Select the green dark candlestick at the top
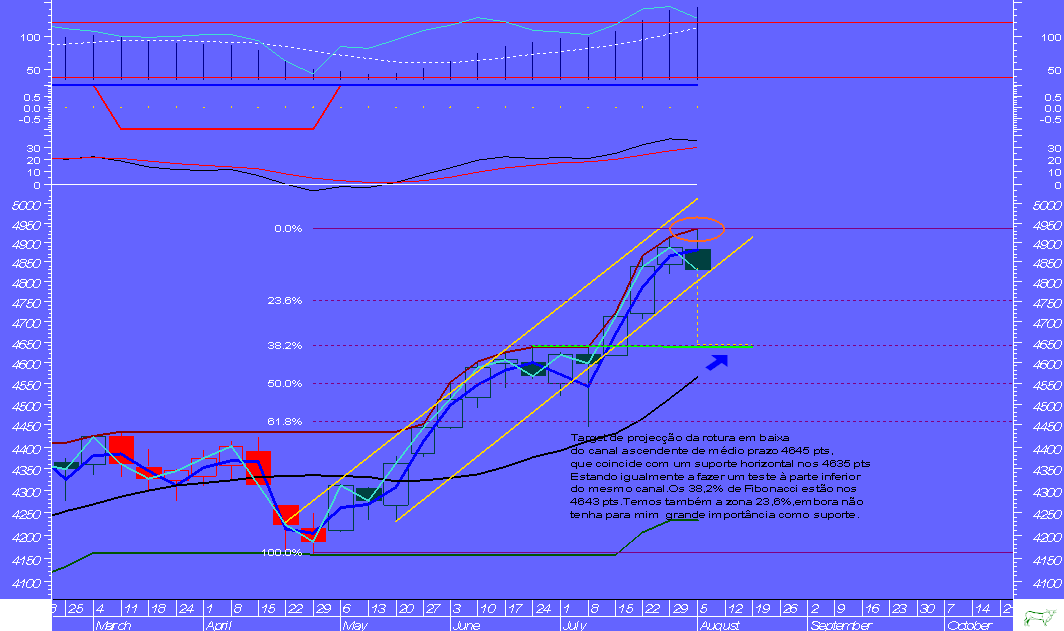Image resolution: width=1064 pixels, height=631 pixels. pyautogui.click(x=696, y=259)
